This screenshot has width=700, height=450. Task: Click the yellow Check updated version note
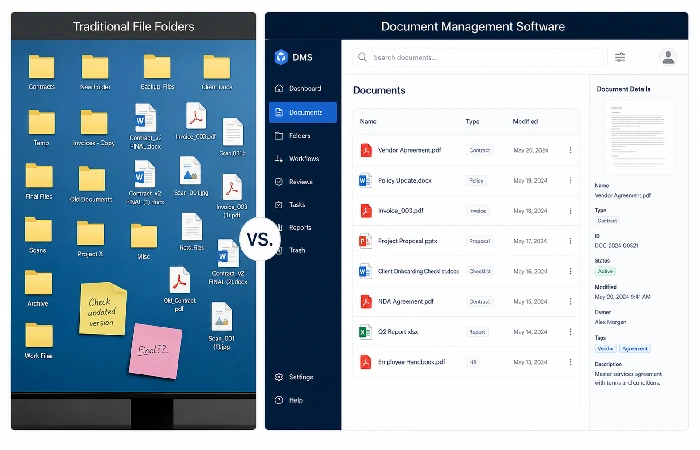pos(102,308)
